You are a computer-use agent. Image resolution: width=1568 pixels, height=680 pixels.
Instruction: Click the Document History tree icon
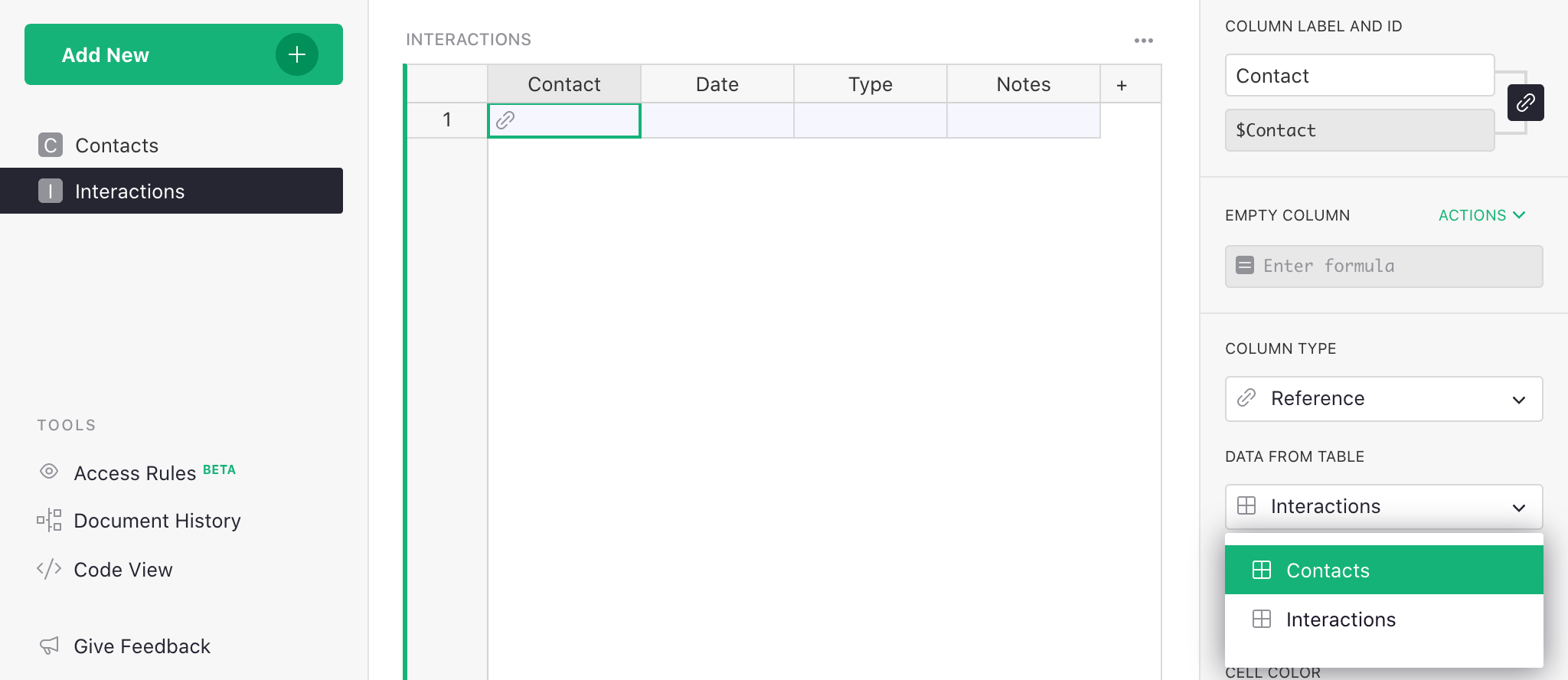(x=49, y=521)
